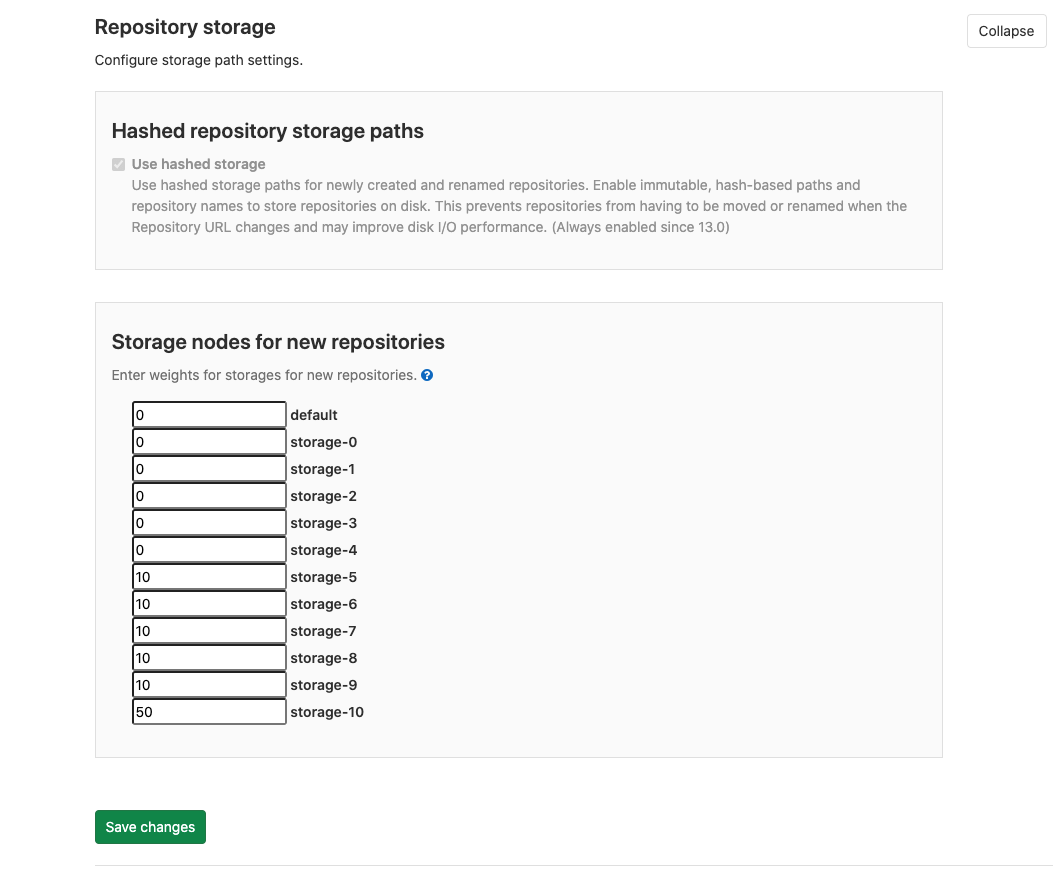Click the storage-3 weight field
Viewport: 1058px width, 869px height.
coord(208,522)
